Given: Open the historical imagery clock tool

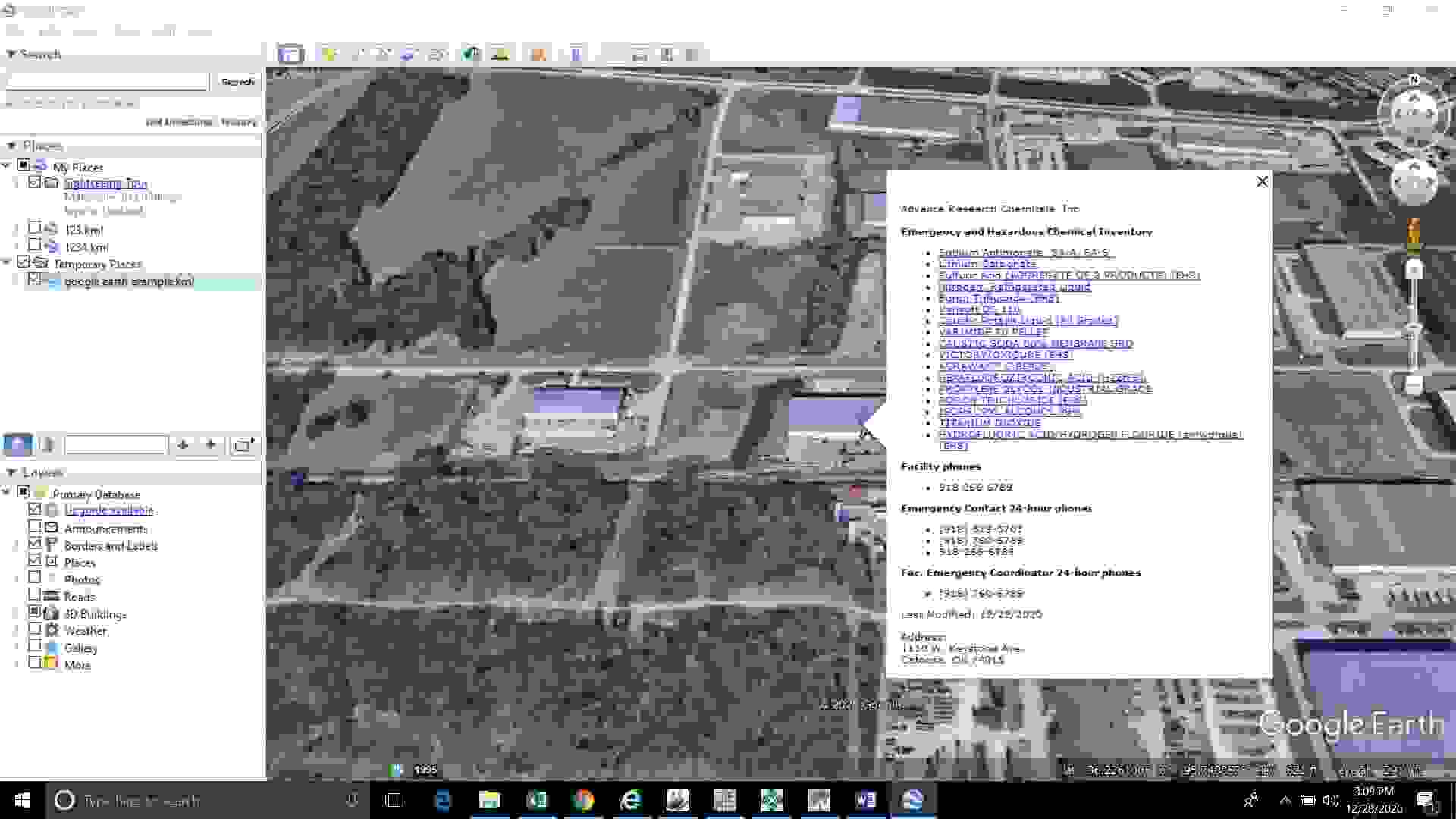Looking at the screenshot, I should point(472,54).
